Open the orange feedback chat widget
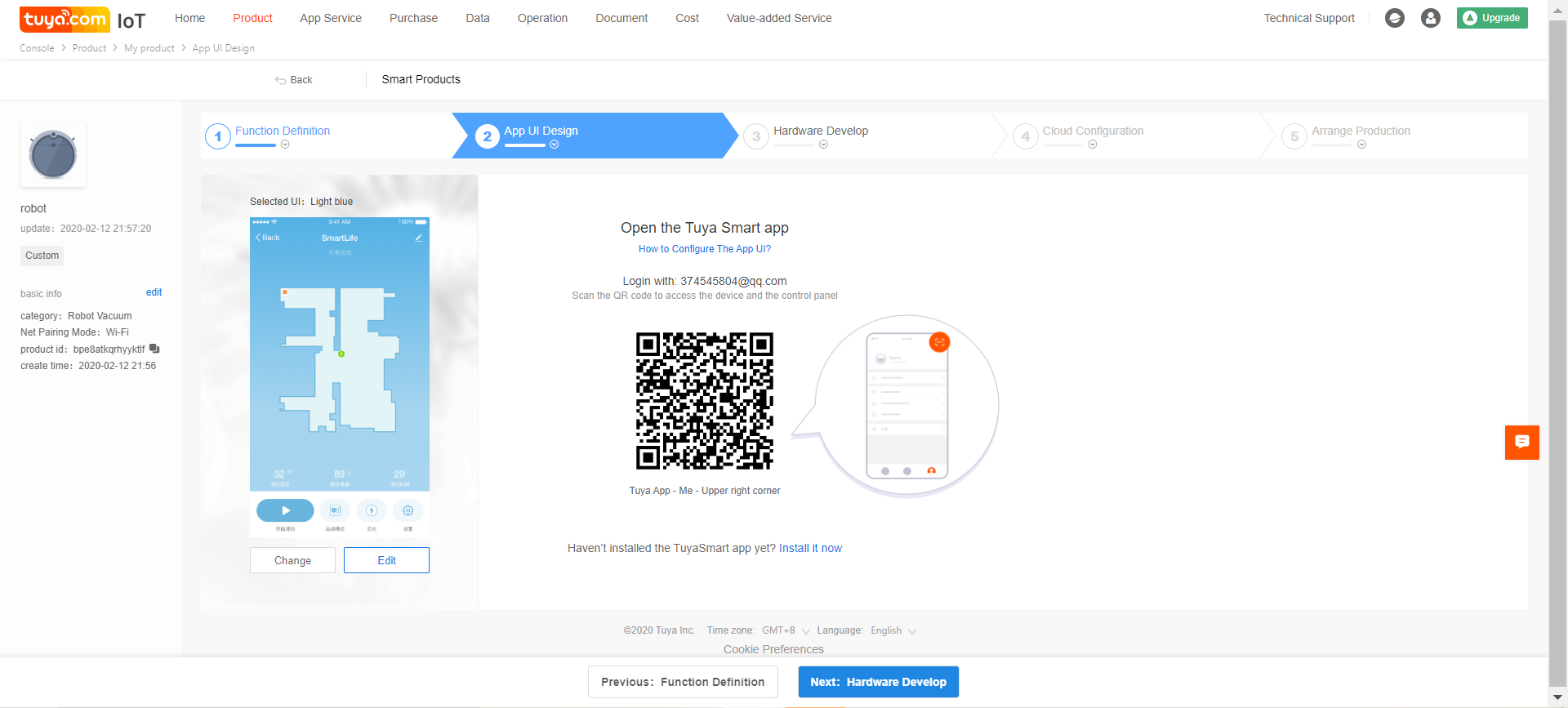Screen dimensions: 1568x708 [x=1522, y=443]
